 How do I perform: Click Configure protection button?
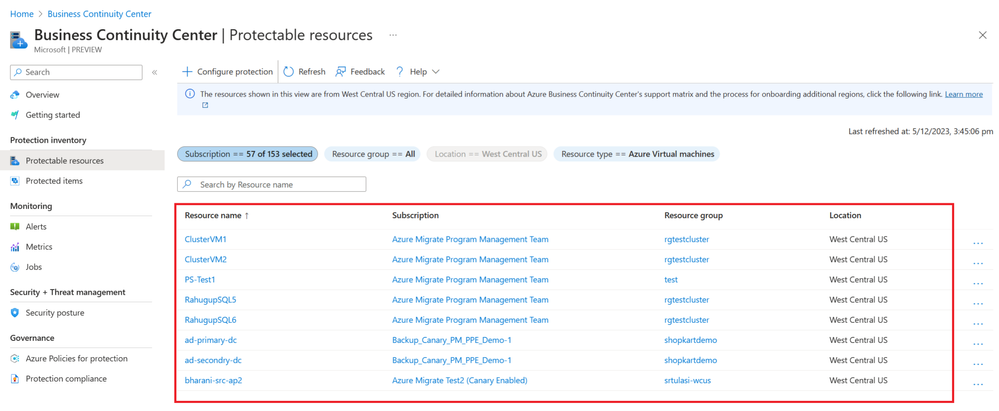point(227,72)
